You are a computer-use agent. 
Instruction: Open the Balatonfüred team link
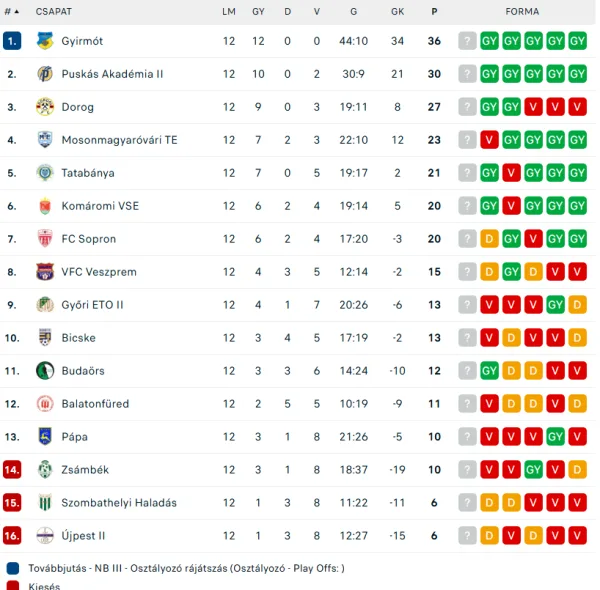(x=95, y=404)
